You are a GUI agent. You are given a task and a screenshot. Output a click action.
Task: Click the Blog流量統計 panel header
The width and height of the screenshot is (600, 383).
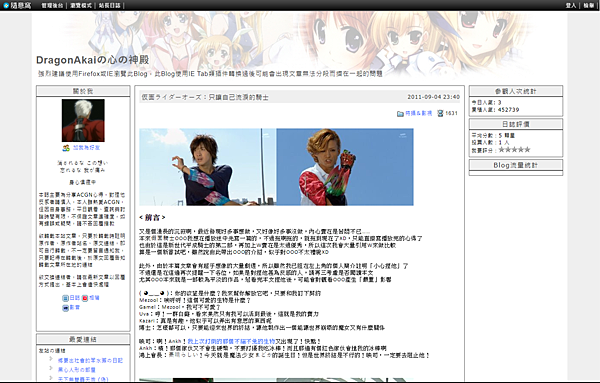(x=516, y=165)
